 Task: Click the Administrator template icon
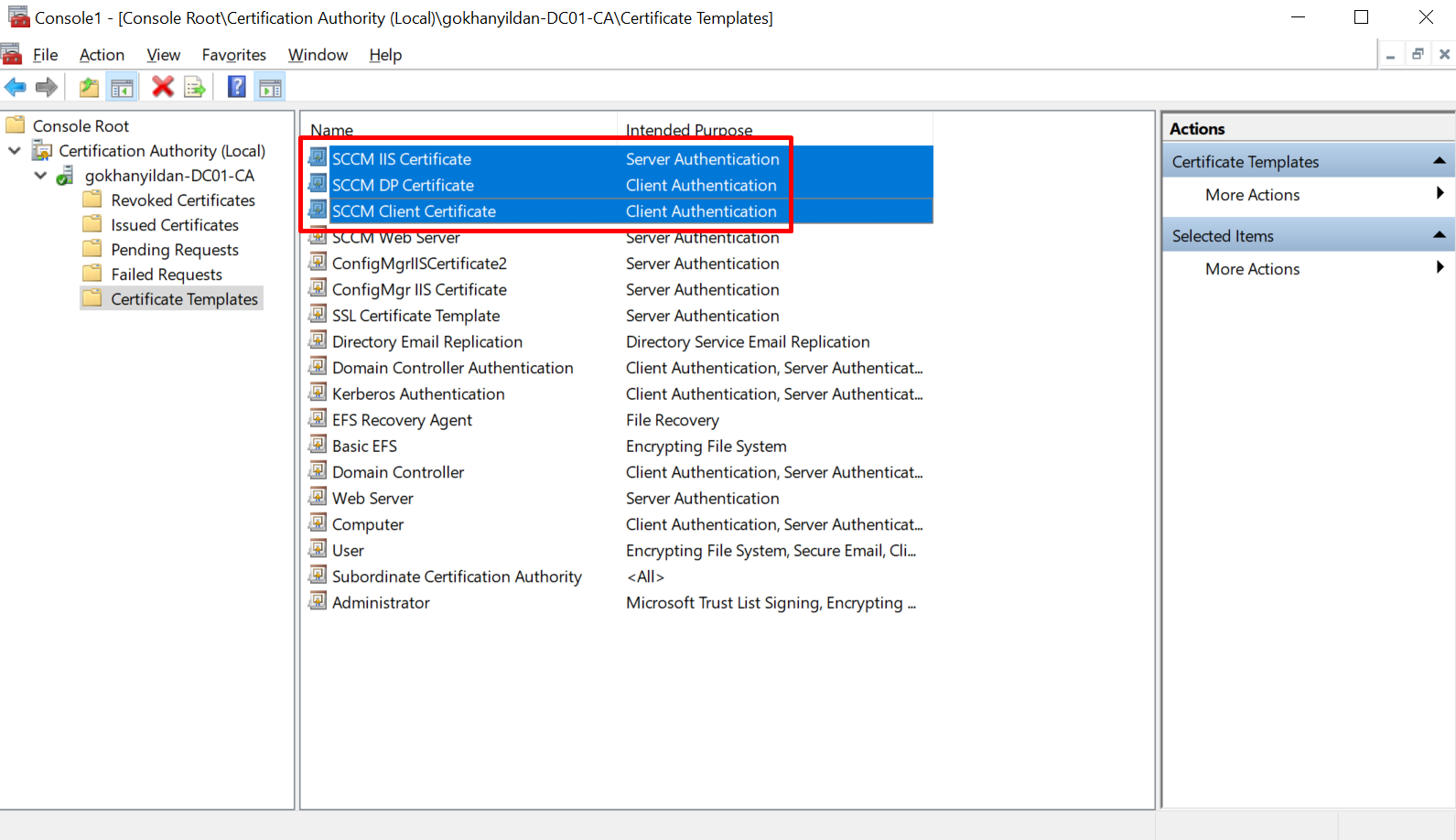pyautogui.click(x=318, y=601)
